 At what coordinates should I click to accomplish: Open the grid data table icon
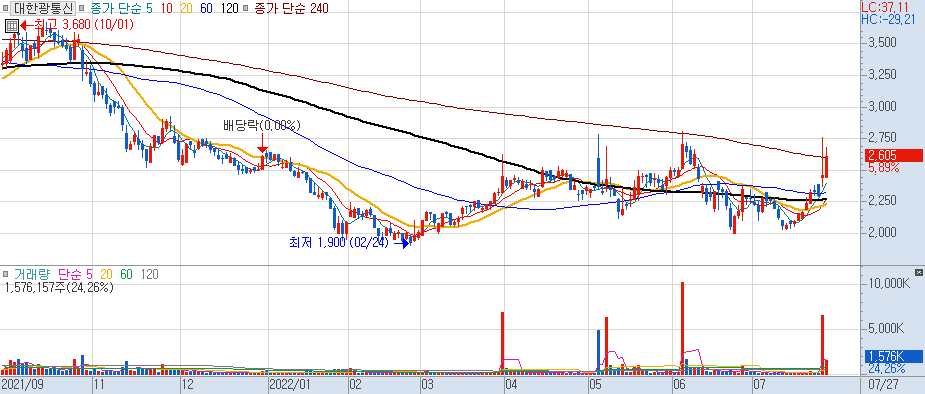(x=12, y=26)
